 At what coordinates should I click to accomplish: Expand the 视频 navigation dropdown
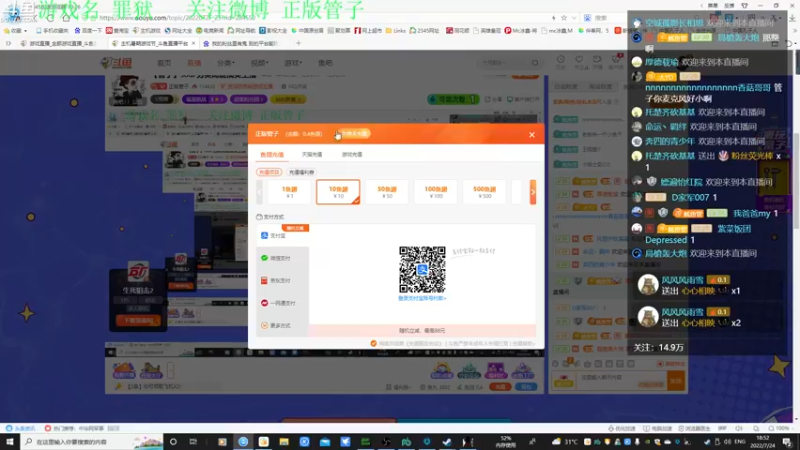(259, 63)
